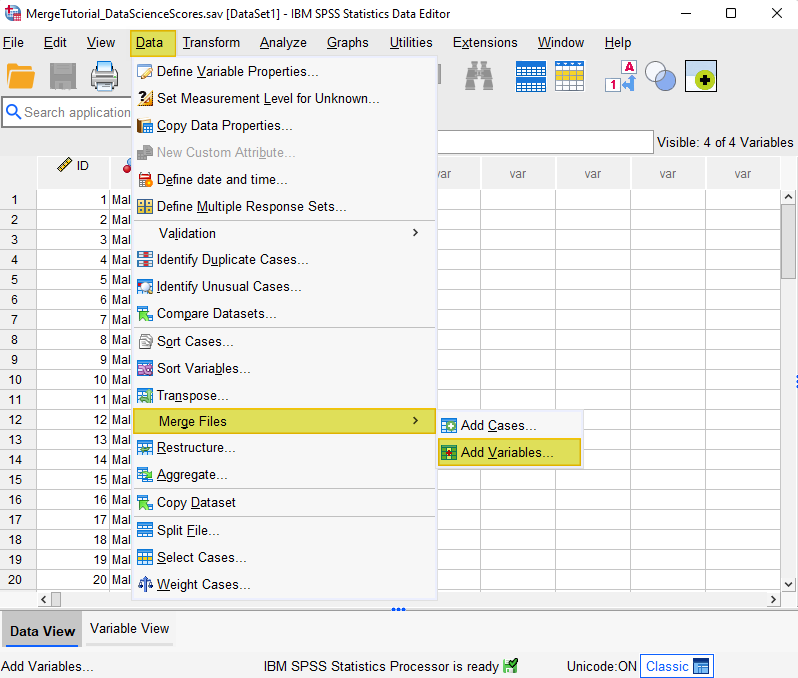Open the Edit menu
The height and width of the screenshot is (678, 798).
[55, 43]
